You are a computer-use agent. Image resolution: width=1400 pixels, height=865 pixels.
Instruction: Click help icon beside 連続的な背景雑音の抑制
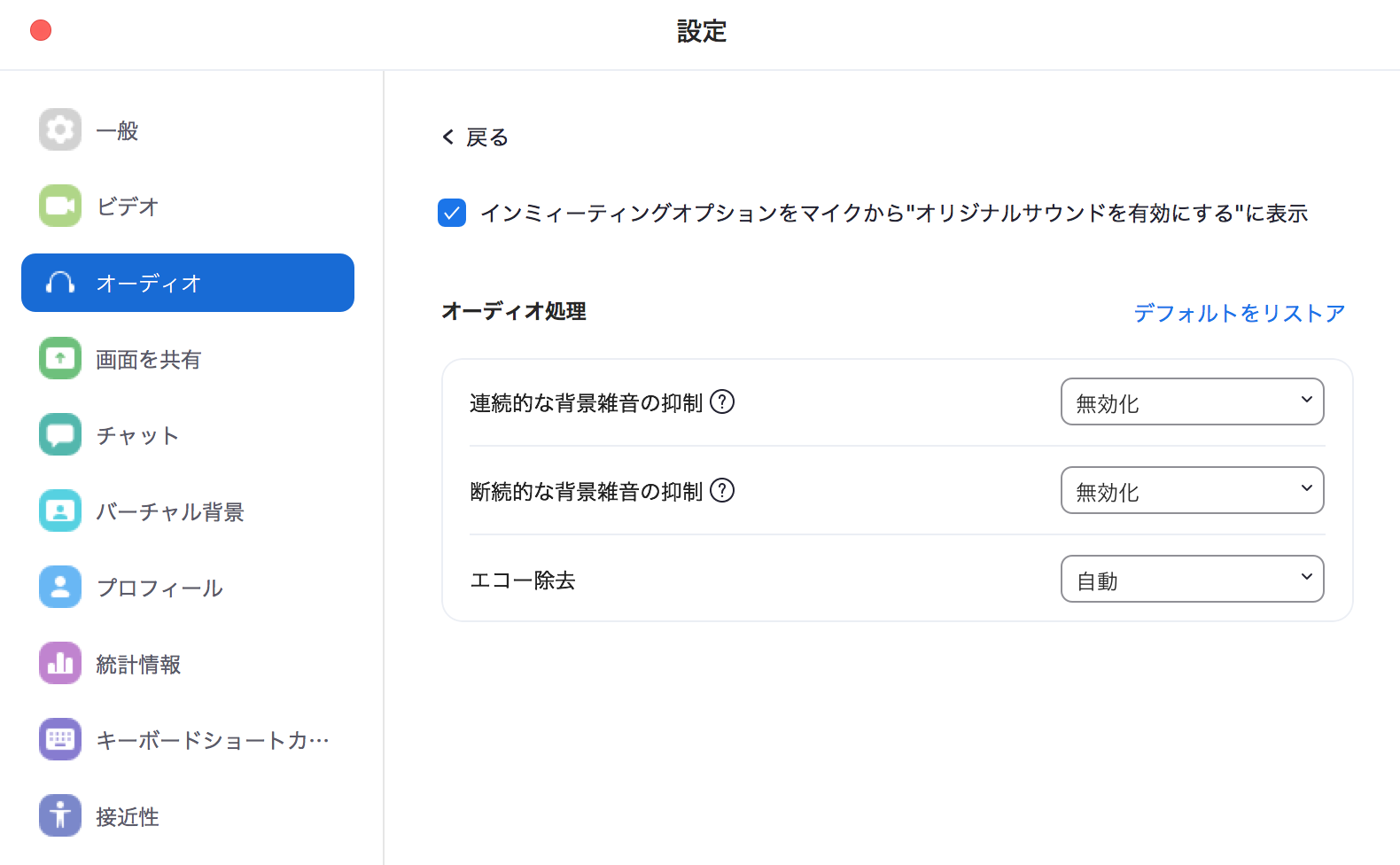pos(722,402)
